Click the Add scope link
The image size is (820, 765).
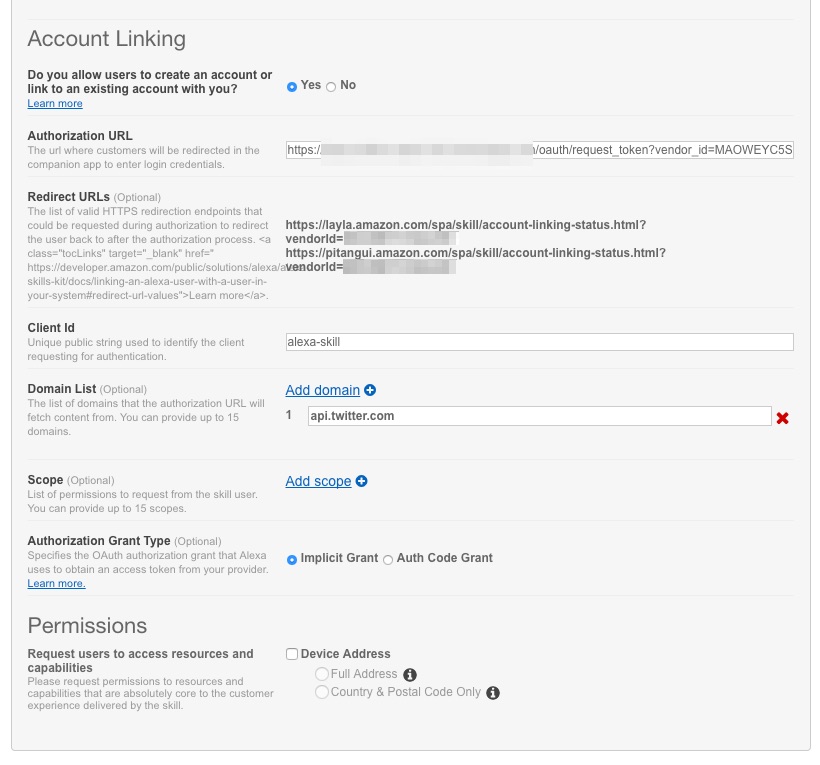(318, 481)
